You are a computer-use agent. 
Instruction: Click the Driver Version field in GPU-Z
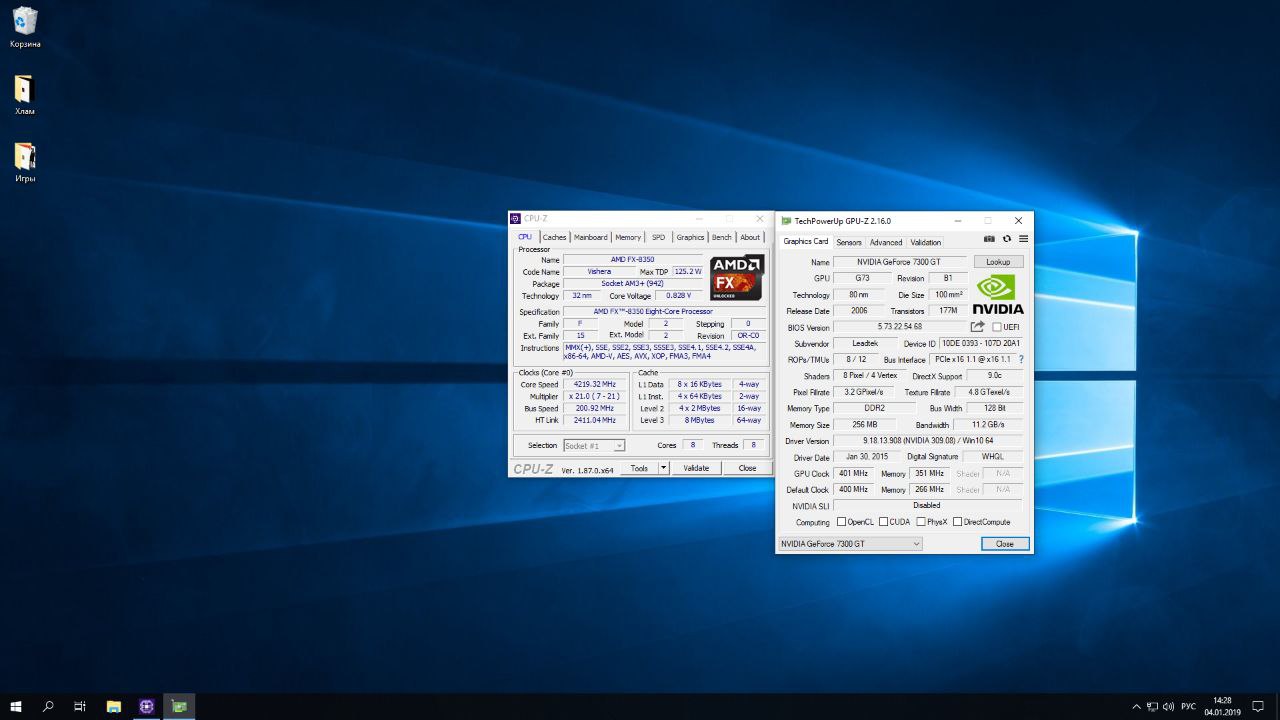coord(928,441)
